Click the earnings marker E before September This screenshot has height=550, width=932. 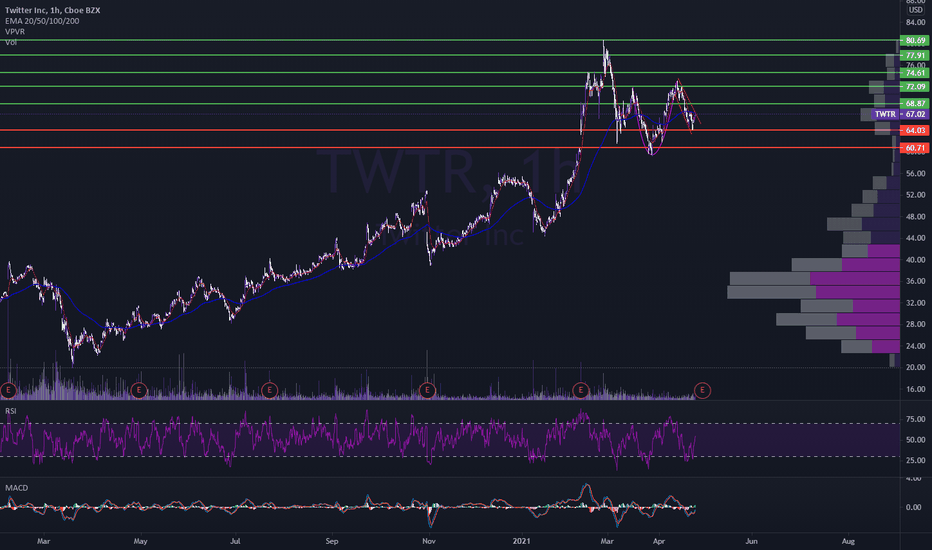click(x=269, y=391)
